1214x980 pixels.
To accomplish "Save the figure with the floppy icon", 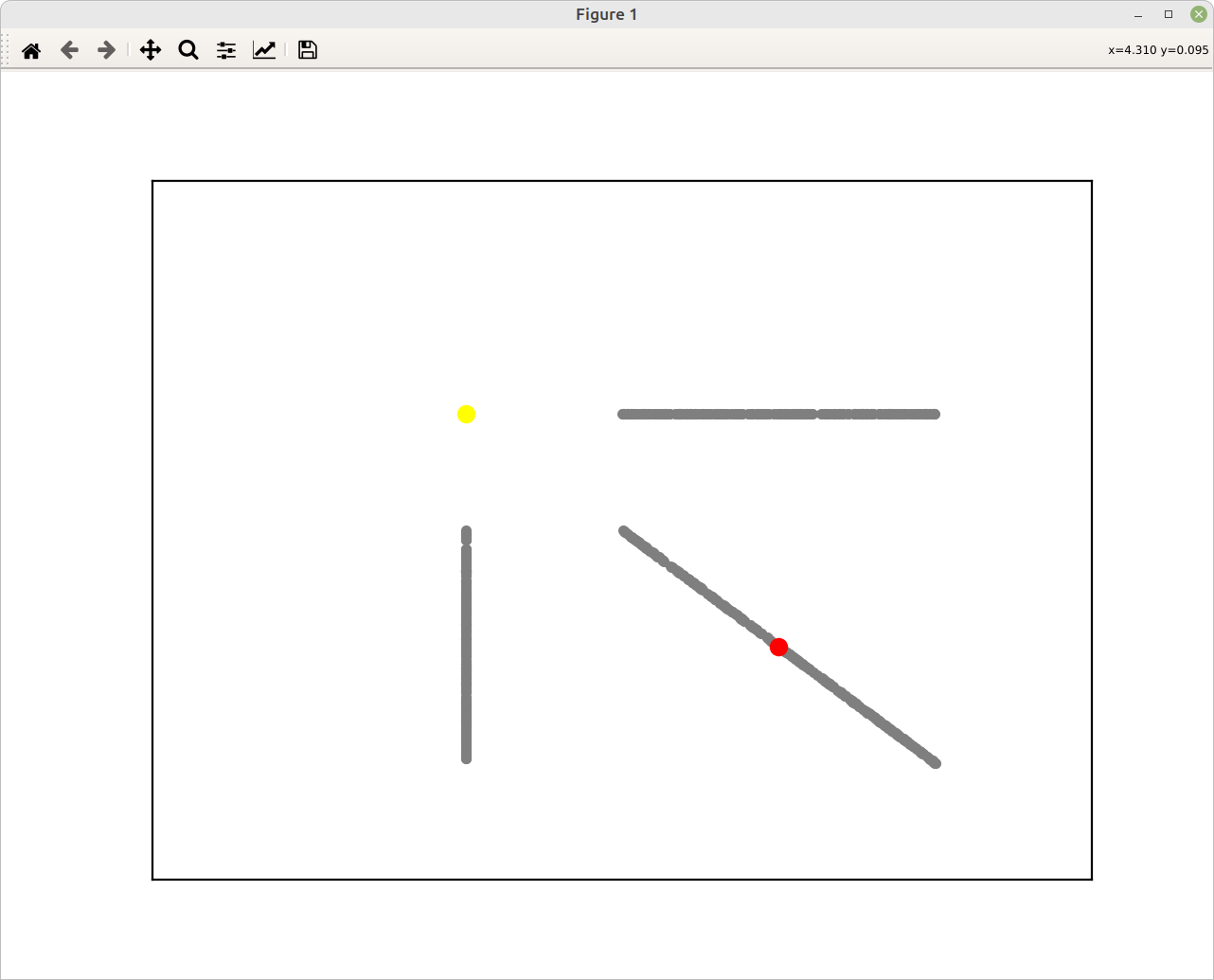I will click(x=307, y=50).
